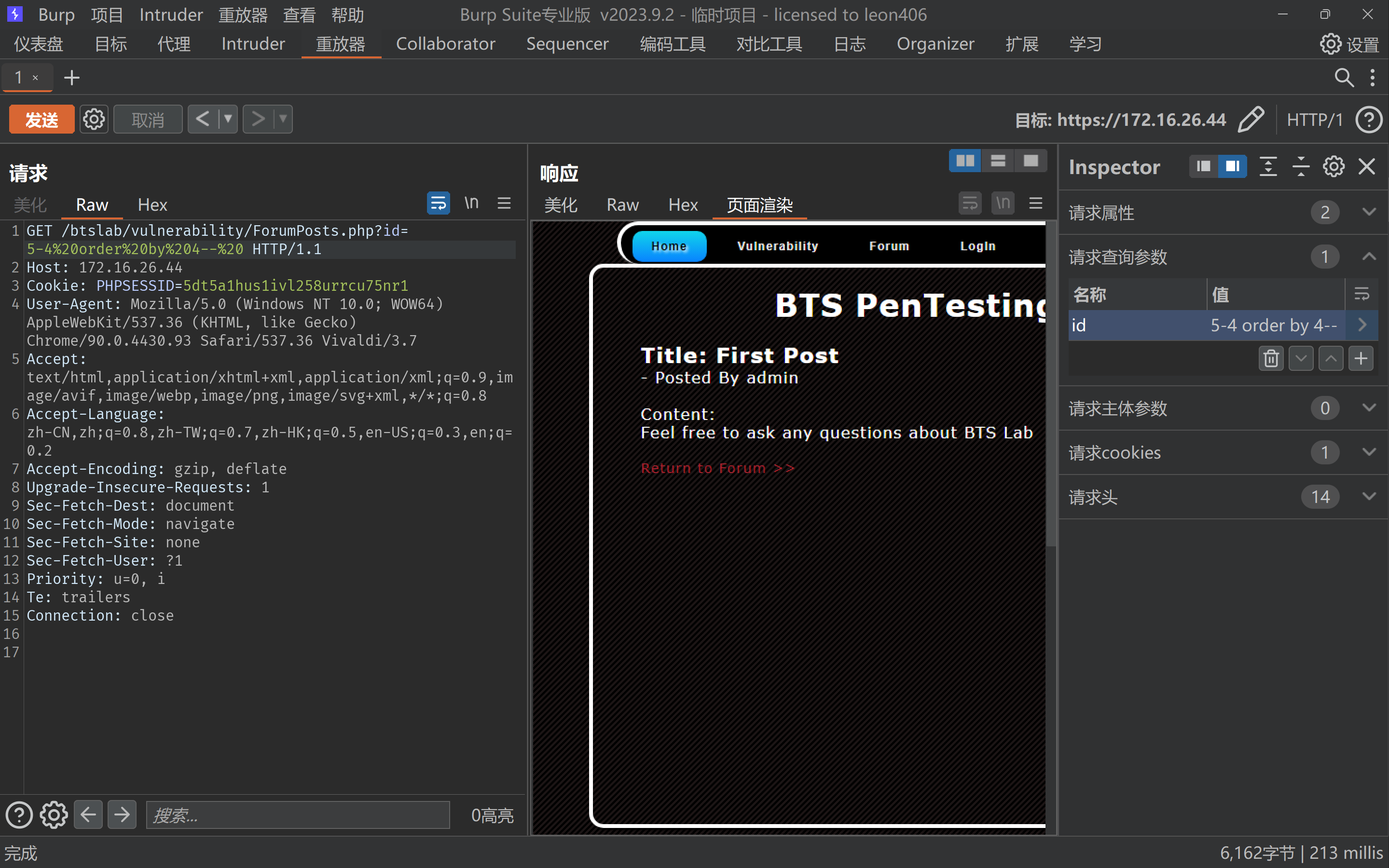Click expand all sections icon in Inspector
Screen dimensions: 1389x868
(1268, 166)
